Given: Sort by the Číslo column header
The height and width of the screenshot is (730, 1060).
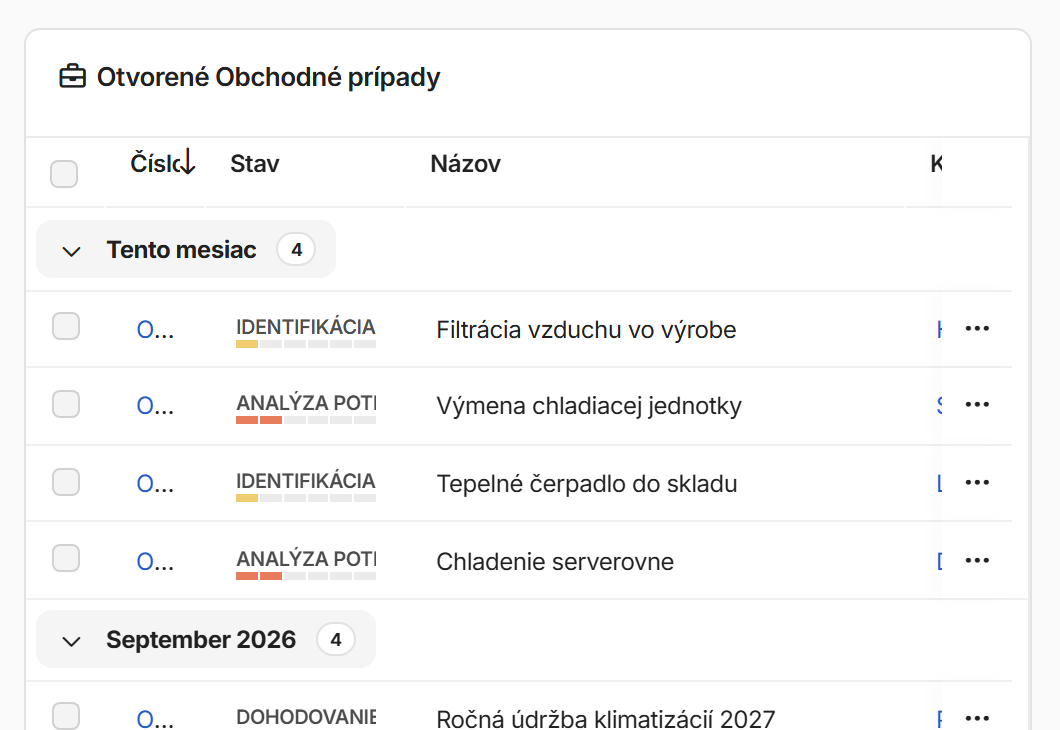Looking at the screenshot, I should tap(155, 164).
